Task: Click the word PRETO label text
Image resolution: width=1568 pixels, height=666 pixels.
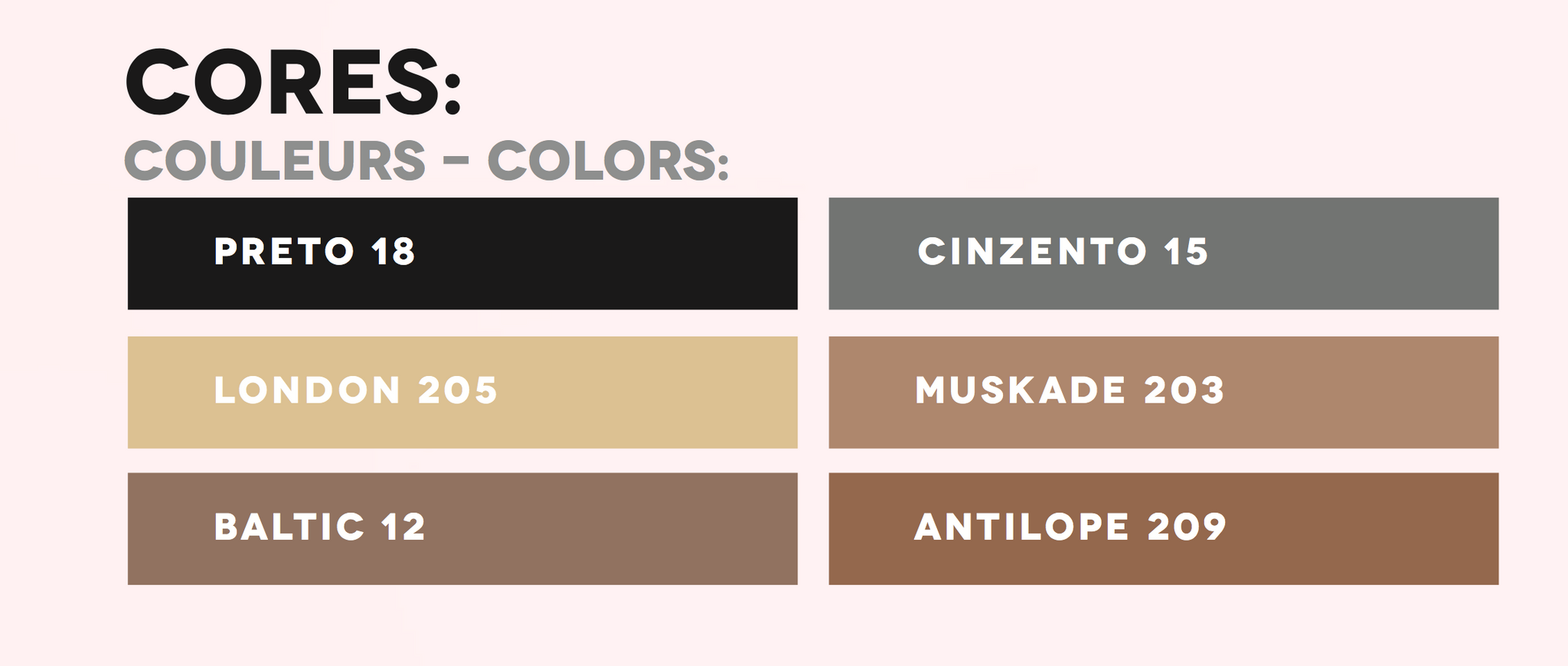Action: click(x=284, y=251)
